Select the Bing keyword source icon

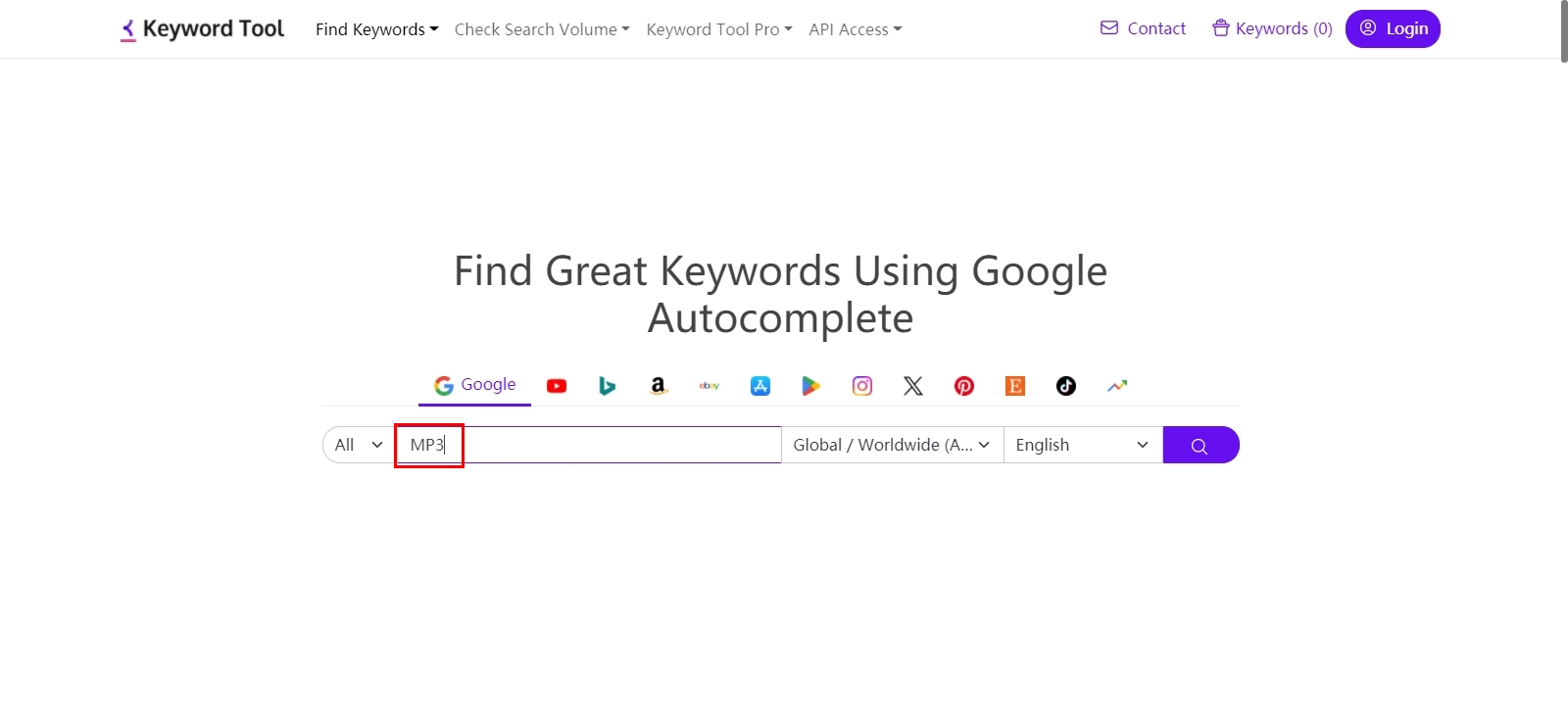point(608,386)
